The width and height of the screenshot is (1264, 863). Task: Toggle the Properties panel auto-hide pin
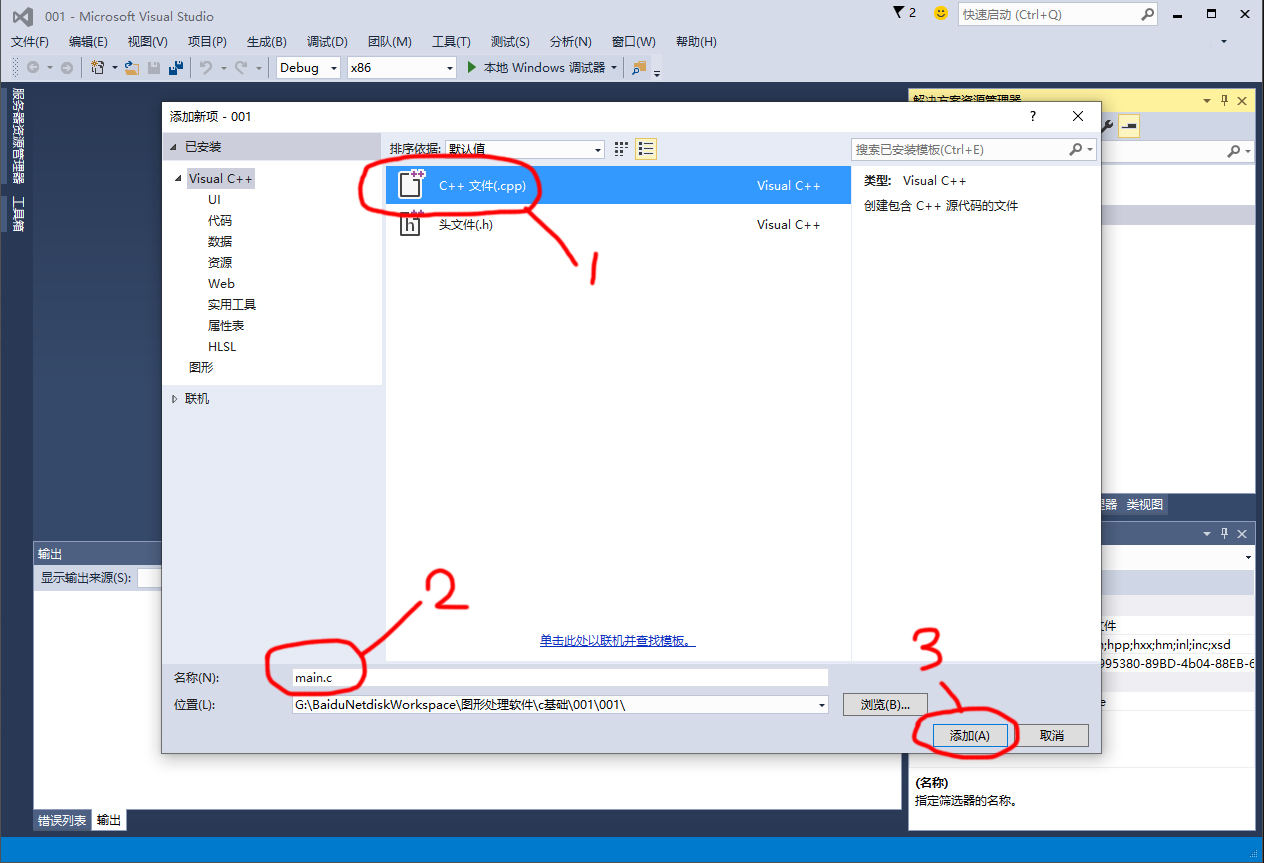tap(1224, 534)
